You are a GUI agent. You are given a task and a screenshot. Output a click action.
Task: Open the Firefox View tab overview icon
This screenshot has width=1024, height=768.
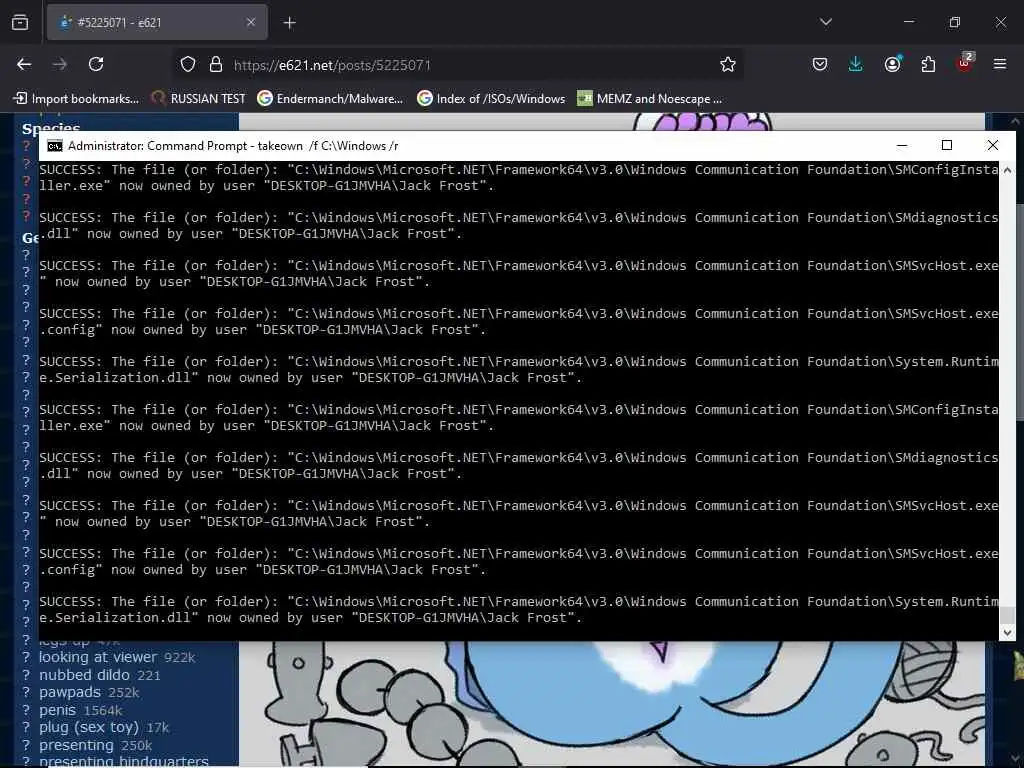click(x=20, y=23)
